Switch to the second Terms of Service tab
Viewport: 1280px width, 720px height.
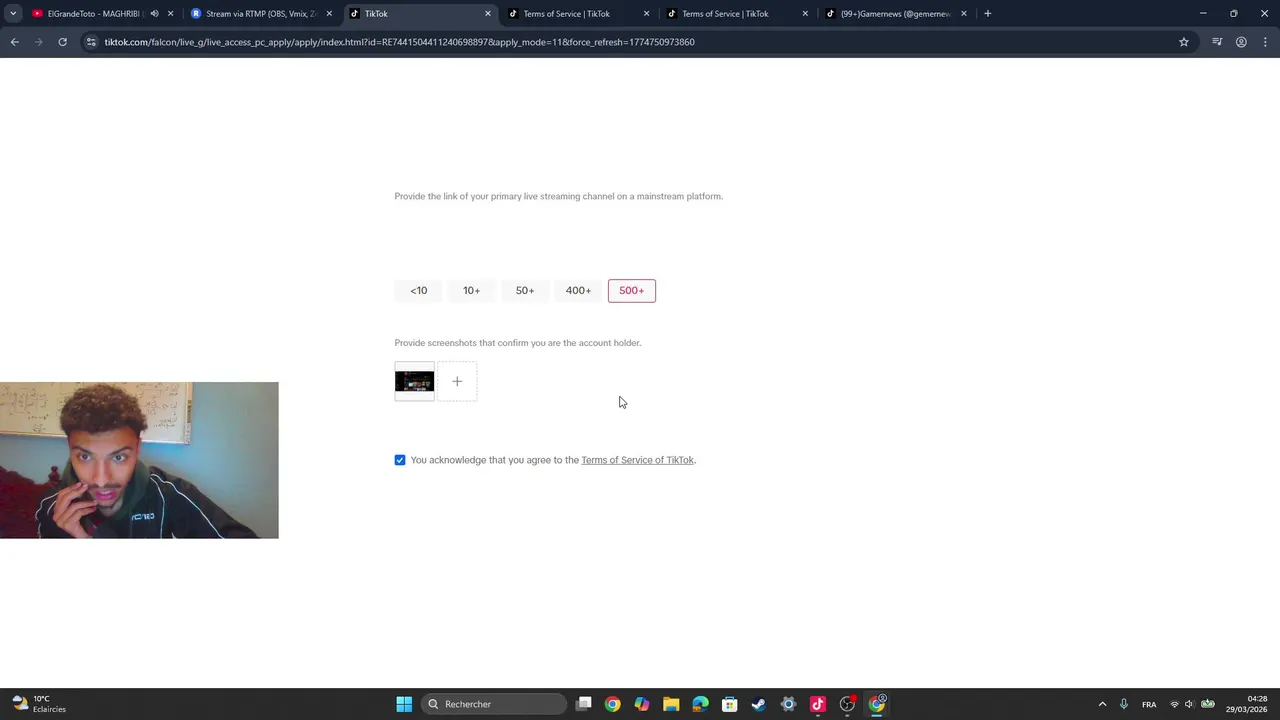[725, 14]
